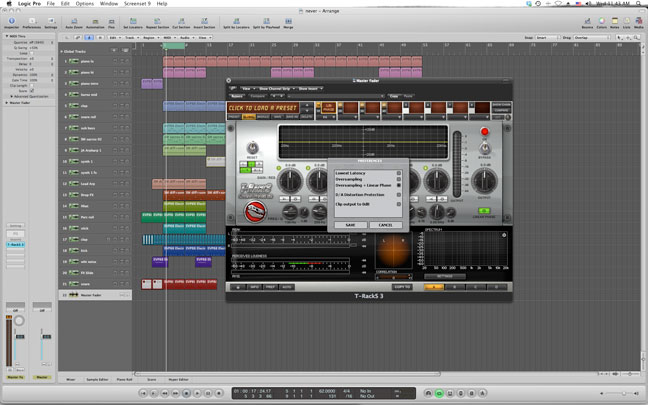Viewport: 648px width, 405px height.
Task: Flip the BYPASS toggle switch
Action: click(484, 148)
